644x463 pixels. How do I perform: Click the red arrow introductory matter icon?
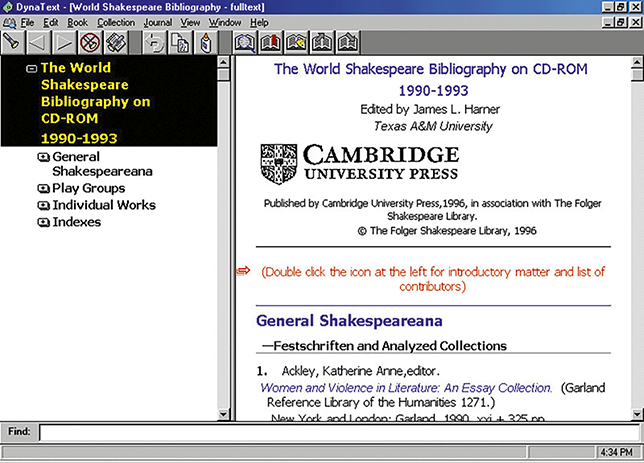click(x=243, y=272)
